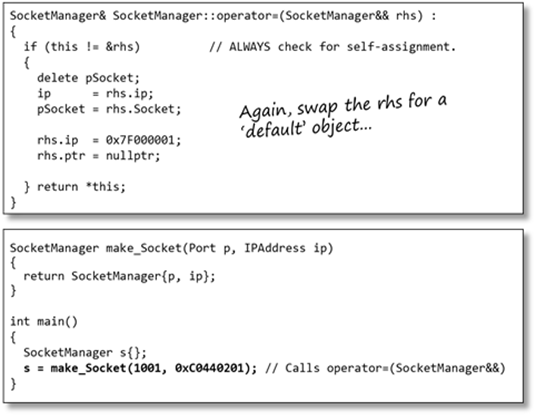Image resolution: width=536 pixels, height=416 pixels.
Task: Click the handwritten 'Again, swap the rhs' note
Action: coord(343,105)
